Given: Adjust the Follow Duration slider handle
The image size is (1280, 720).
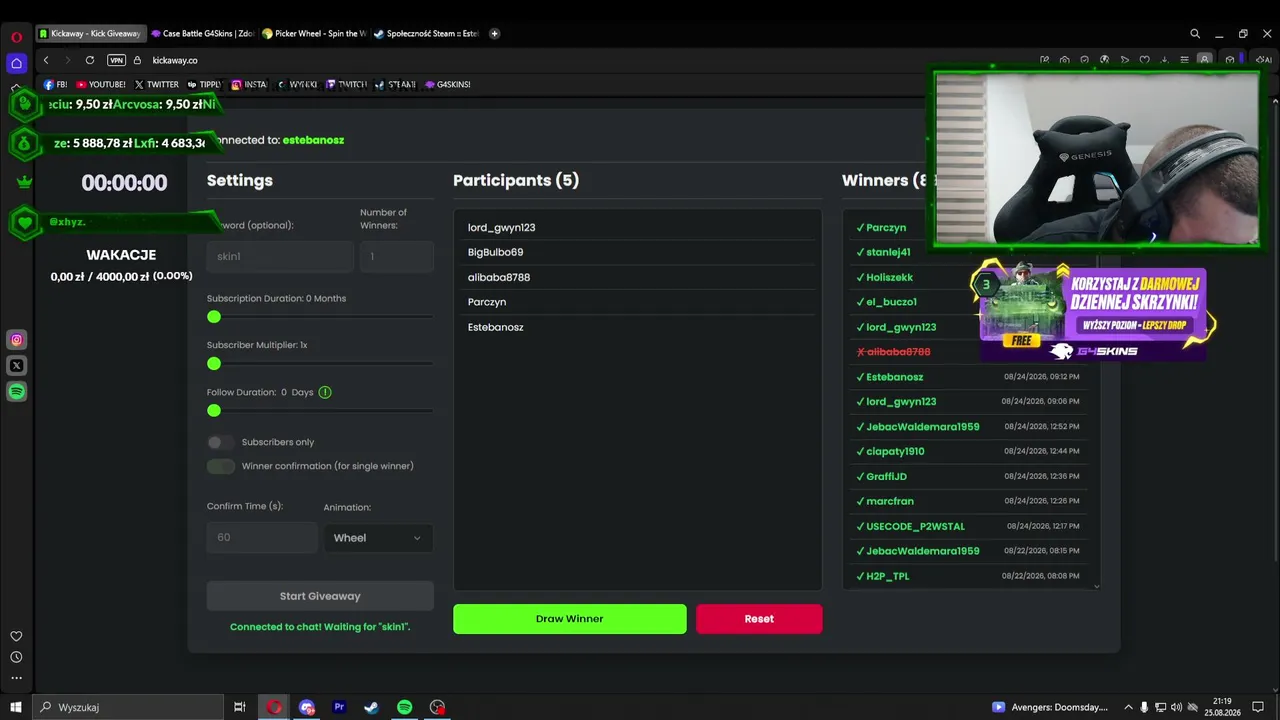Looking at the screenshot, I should point(214,411).
